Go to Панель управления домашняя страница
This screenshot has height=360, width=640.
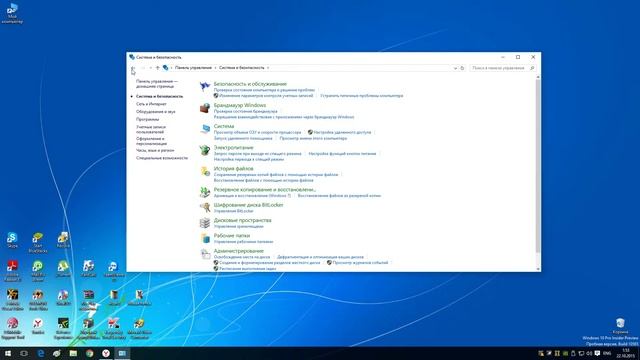click(x=157, y=84)
